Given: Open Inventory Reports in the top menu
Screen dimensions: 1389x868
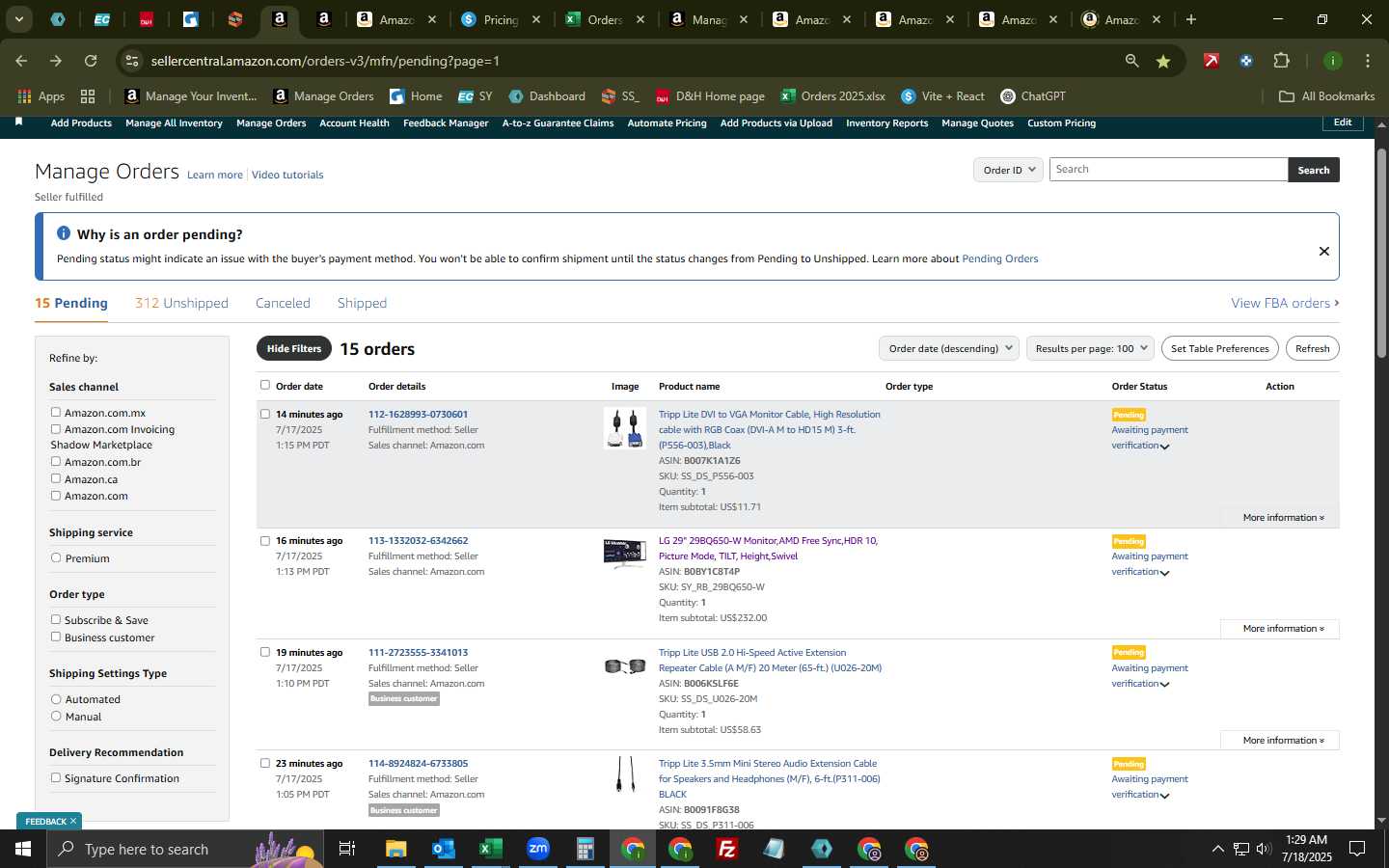Looking at the screenshot, I should click(886, 123).
